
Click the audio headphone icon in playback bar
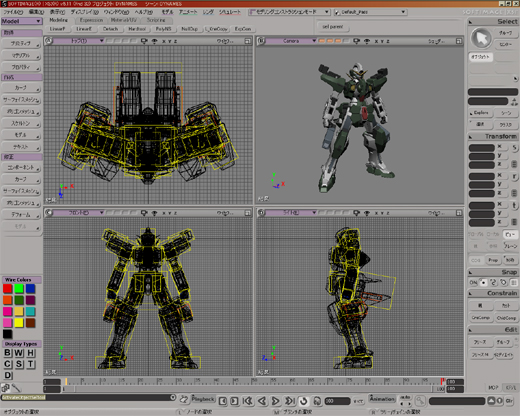tap(317, 401)
